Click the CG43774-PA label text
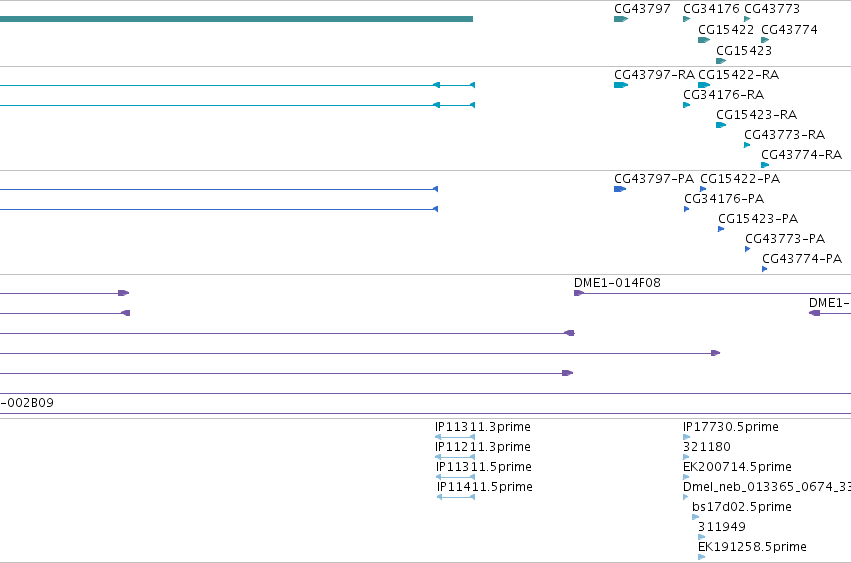Image resolution: width=851 pixels, height=563 pixels. 802,259
